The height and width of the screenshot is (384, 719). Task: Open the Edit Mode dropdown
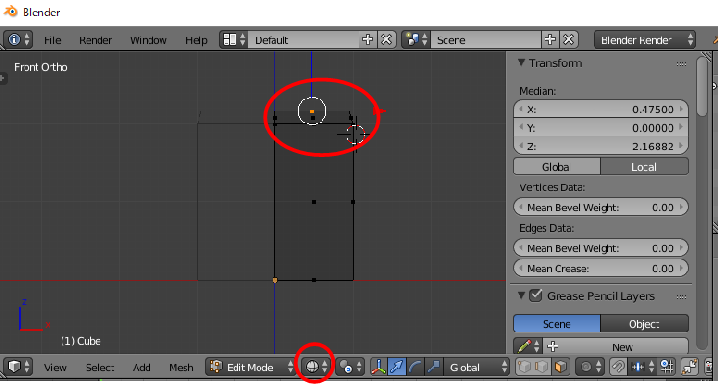coord(250,367)
